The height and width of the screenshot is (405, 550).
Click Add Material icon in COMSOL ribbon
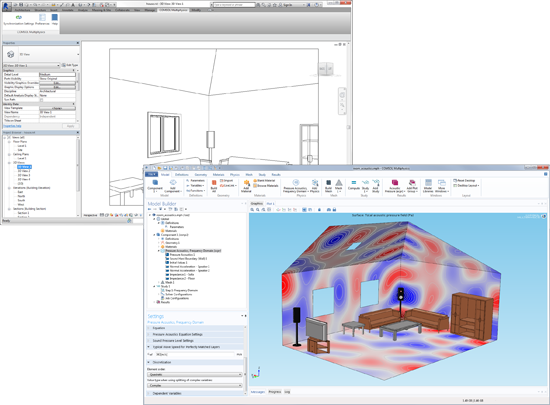point(247,183)
